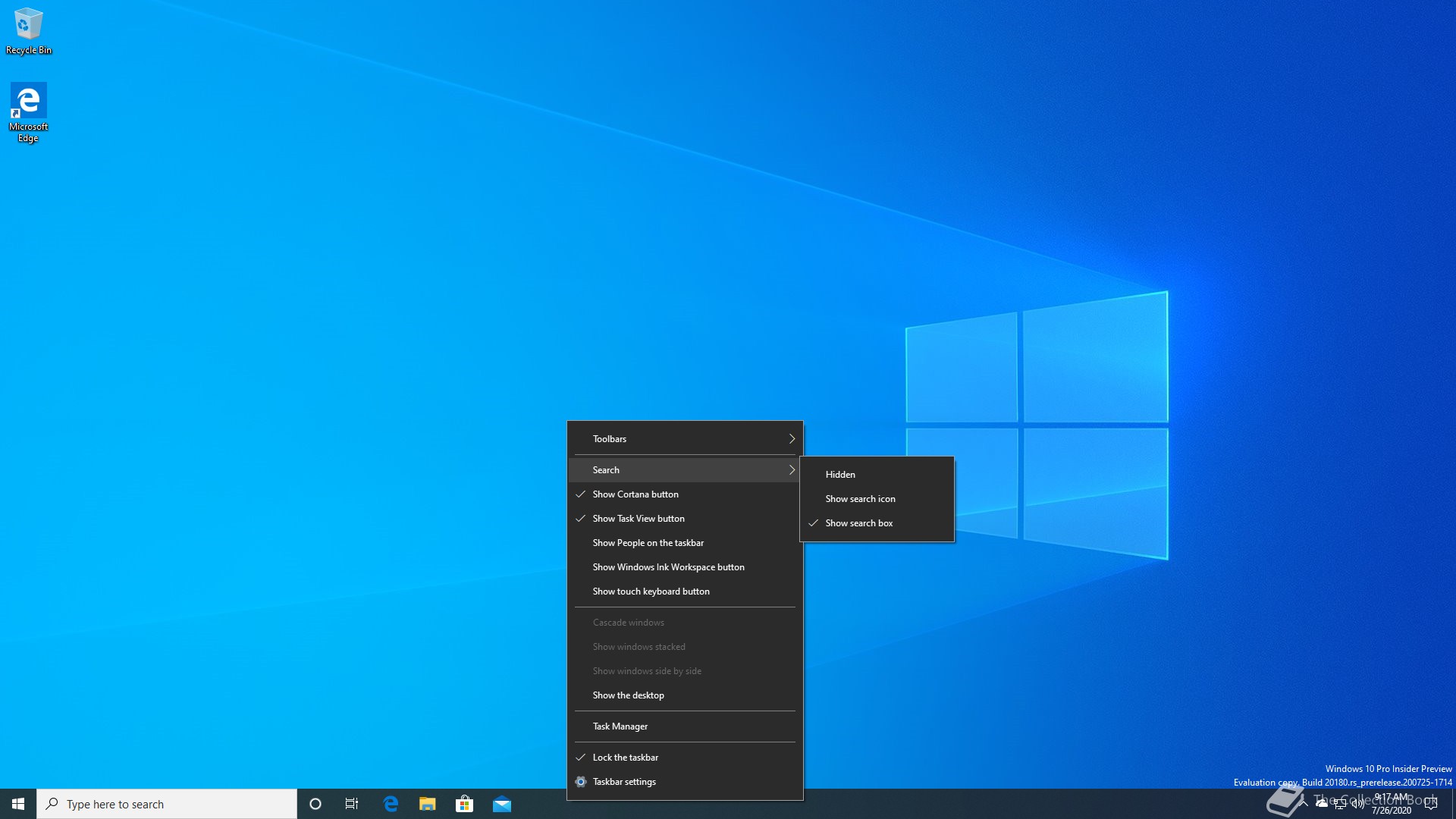Open File Explorer from the taskbar
This screenshot has width=1456, height=819.
(428, 804)
